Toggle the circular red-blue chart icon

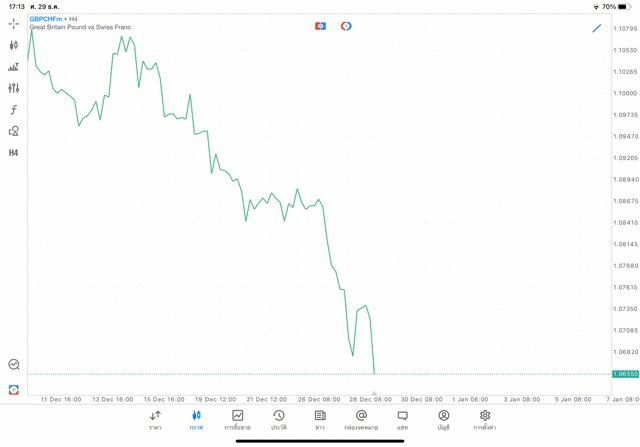click(346, 26)
